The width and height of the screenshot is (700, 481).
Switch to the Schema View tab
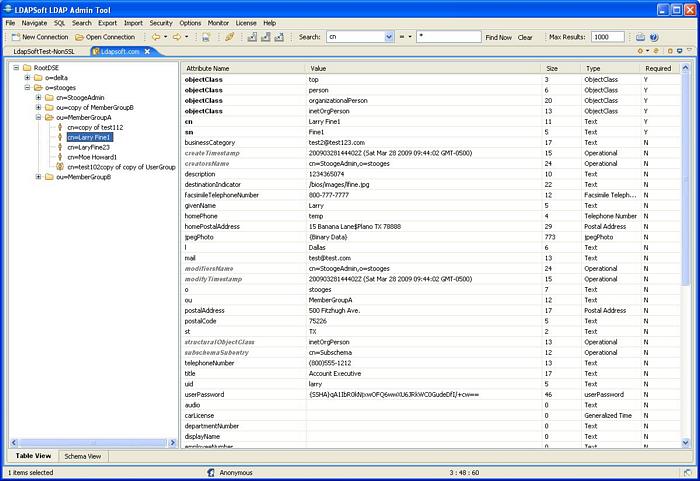pyautogui.click(x=82, y=456)
